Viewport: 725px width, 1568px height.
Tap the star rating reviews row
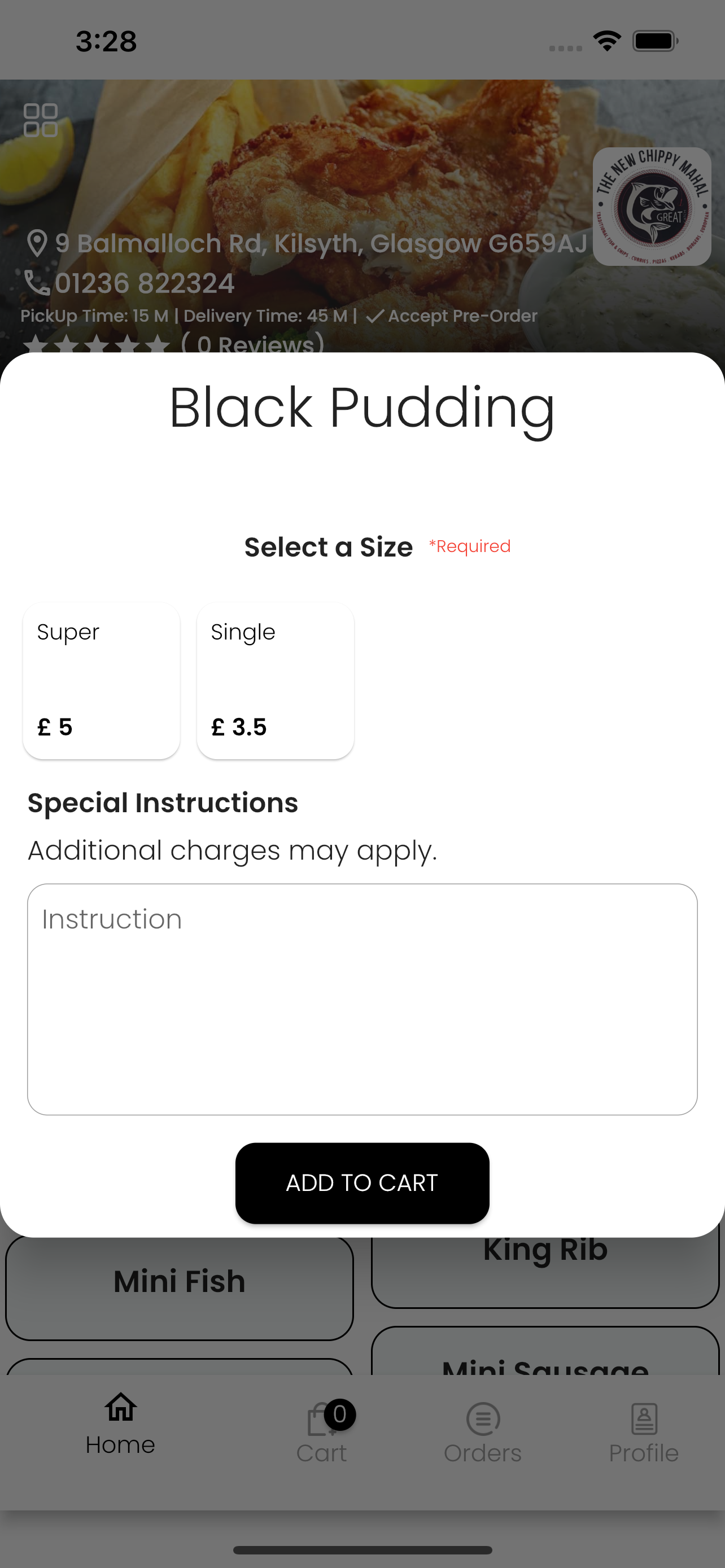173,344
